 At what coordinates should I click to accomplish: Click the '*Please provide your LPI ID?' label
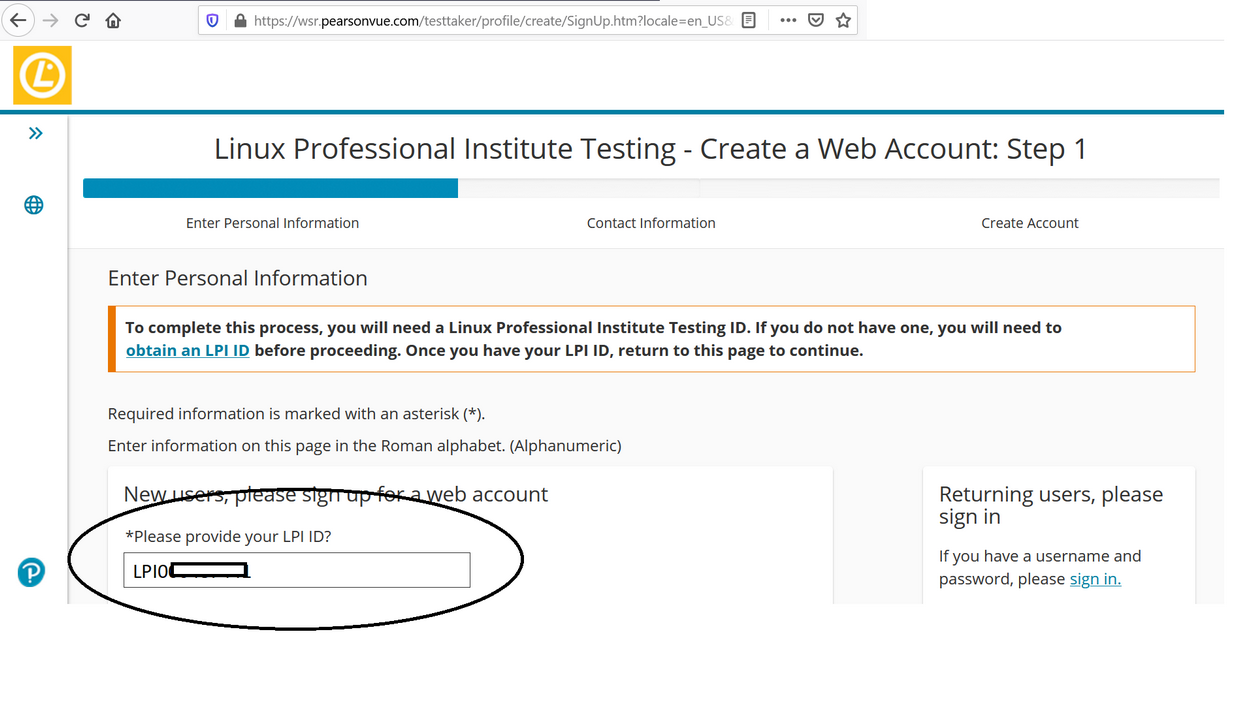click(x=228, y=537)
